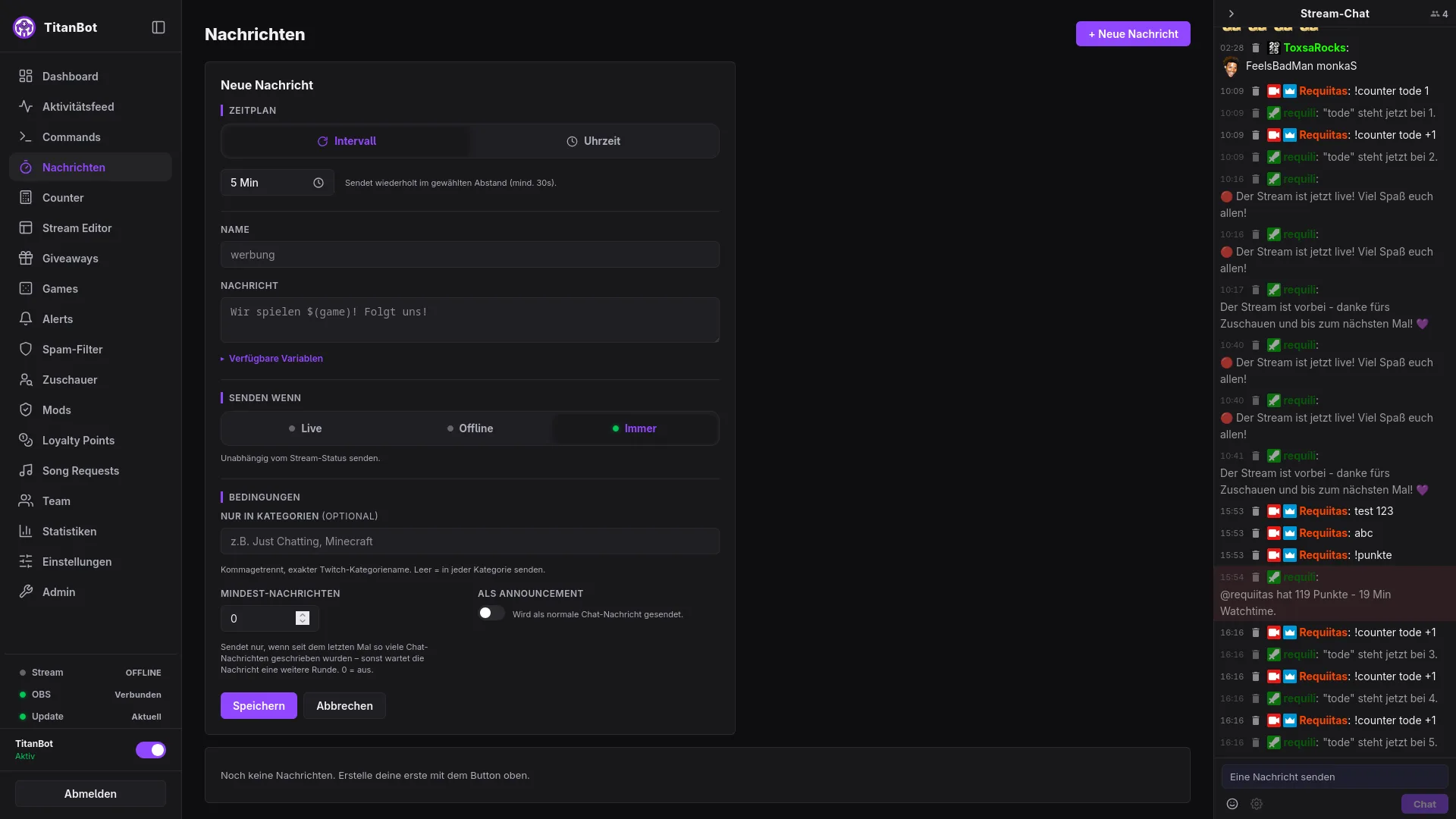Select the Offline send condition
Viewport: 1456px width, 819px height.
point(470,428)
